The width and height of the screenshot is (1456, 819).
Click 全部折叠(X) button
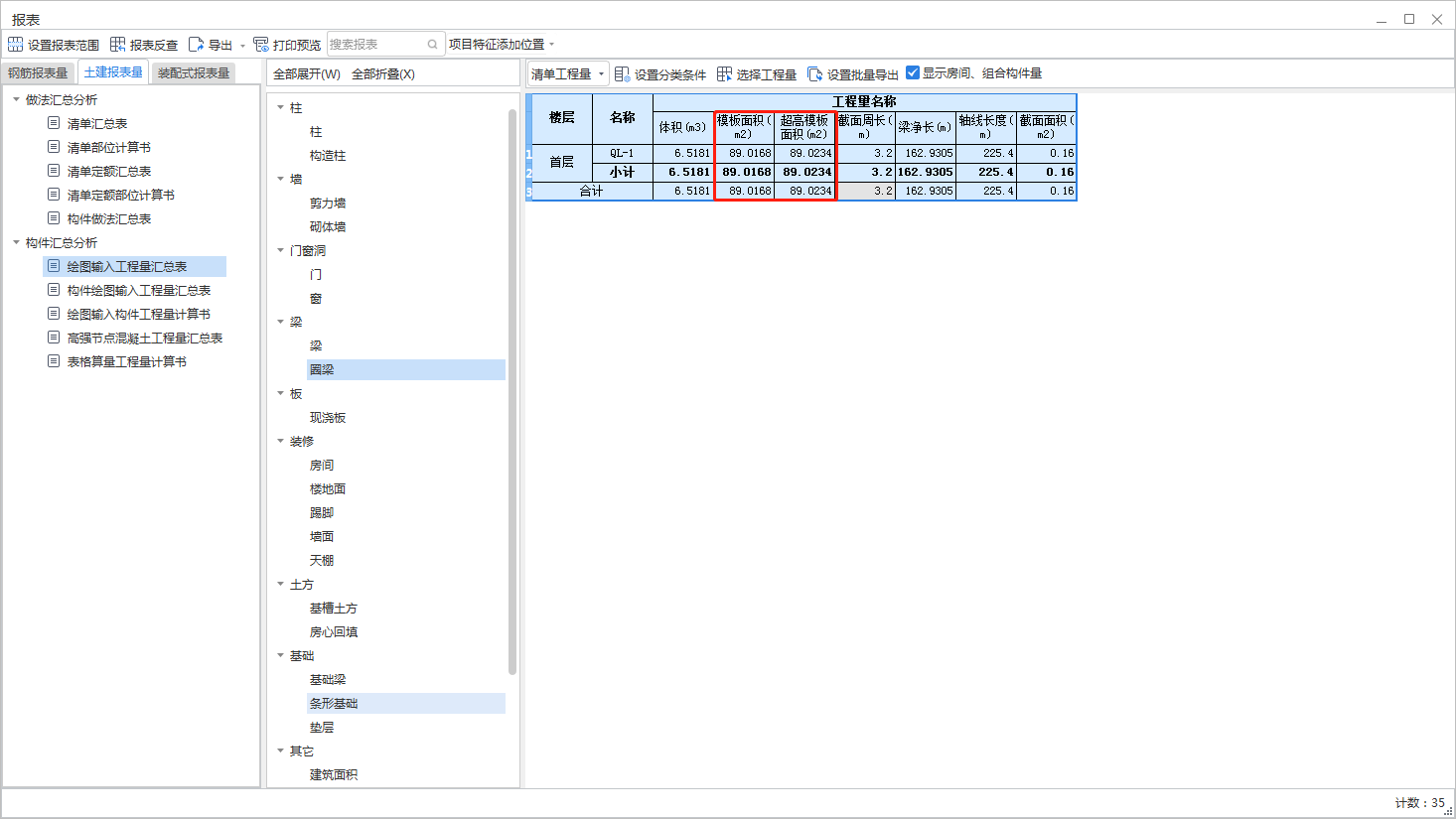point(383,74)
